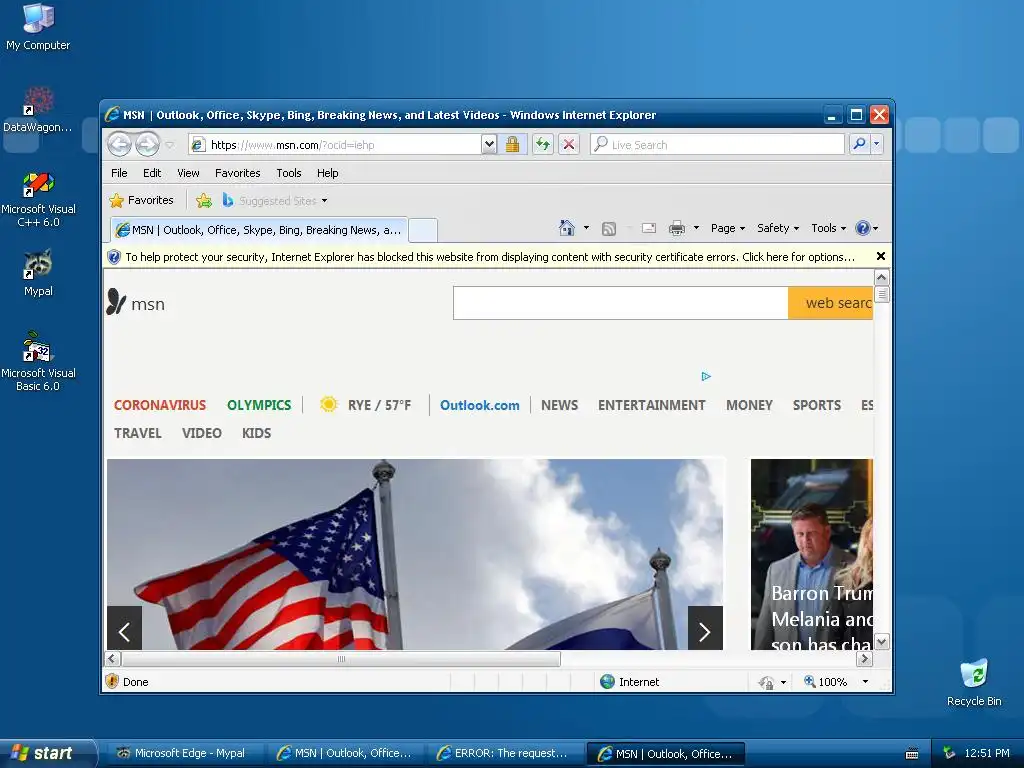The width and height of the screenshot is (1024, 768).
Task: Click the address bar URL field
Action: pos(344,144)
